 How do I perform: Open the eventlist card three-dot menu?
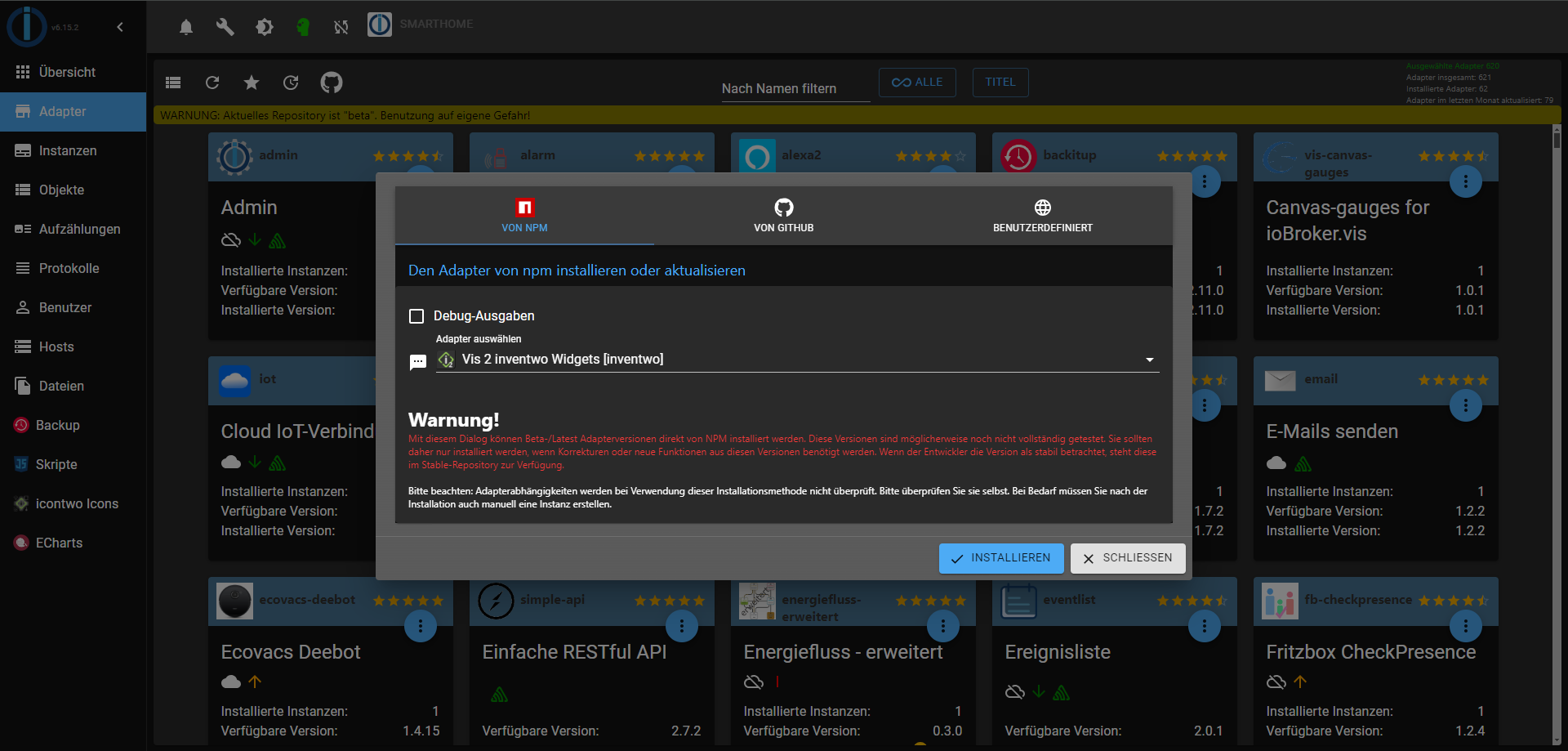[1205, 626]
